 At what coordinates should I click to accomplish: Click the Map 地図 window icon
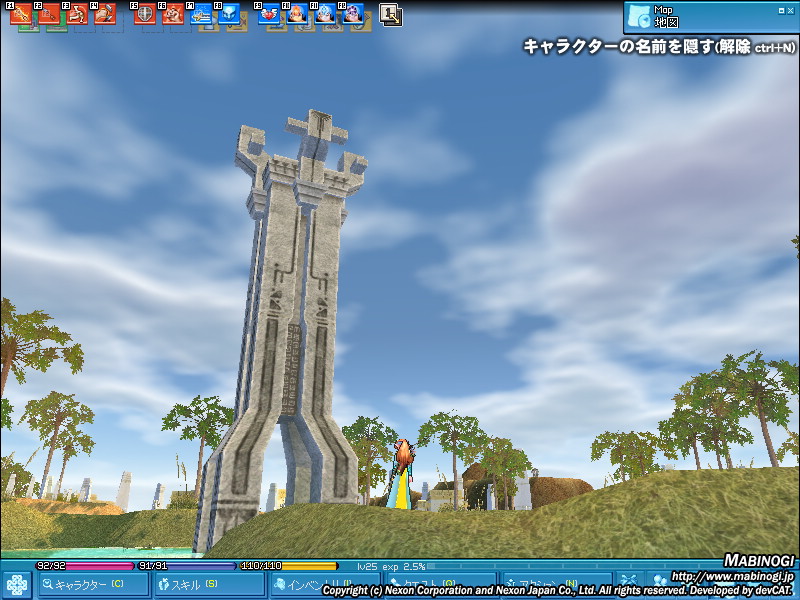pyautogui.click(x=639, y=16)
